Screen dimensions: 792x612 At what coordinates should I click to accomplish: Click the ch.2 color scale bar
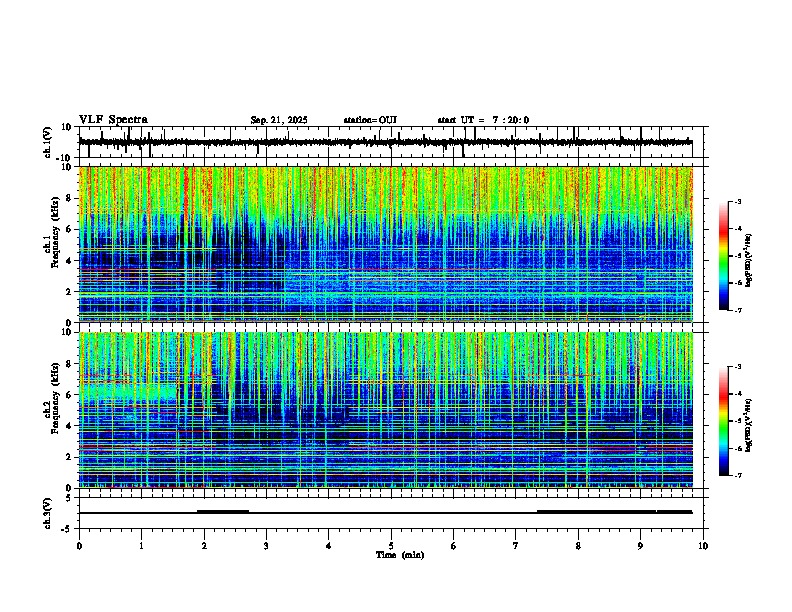[x=724, y=421]
